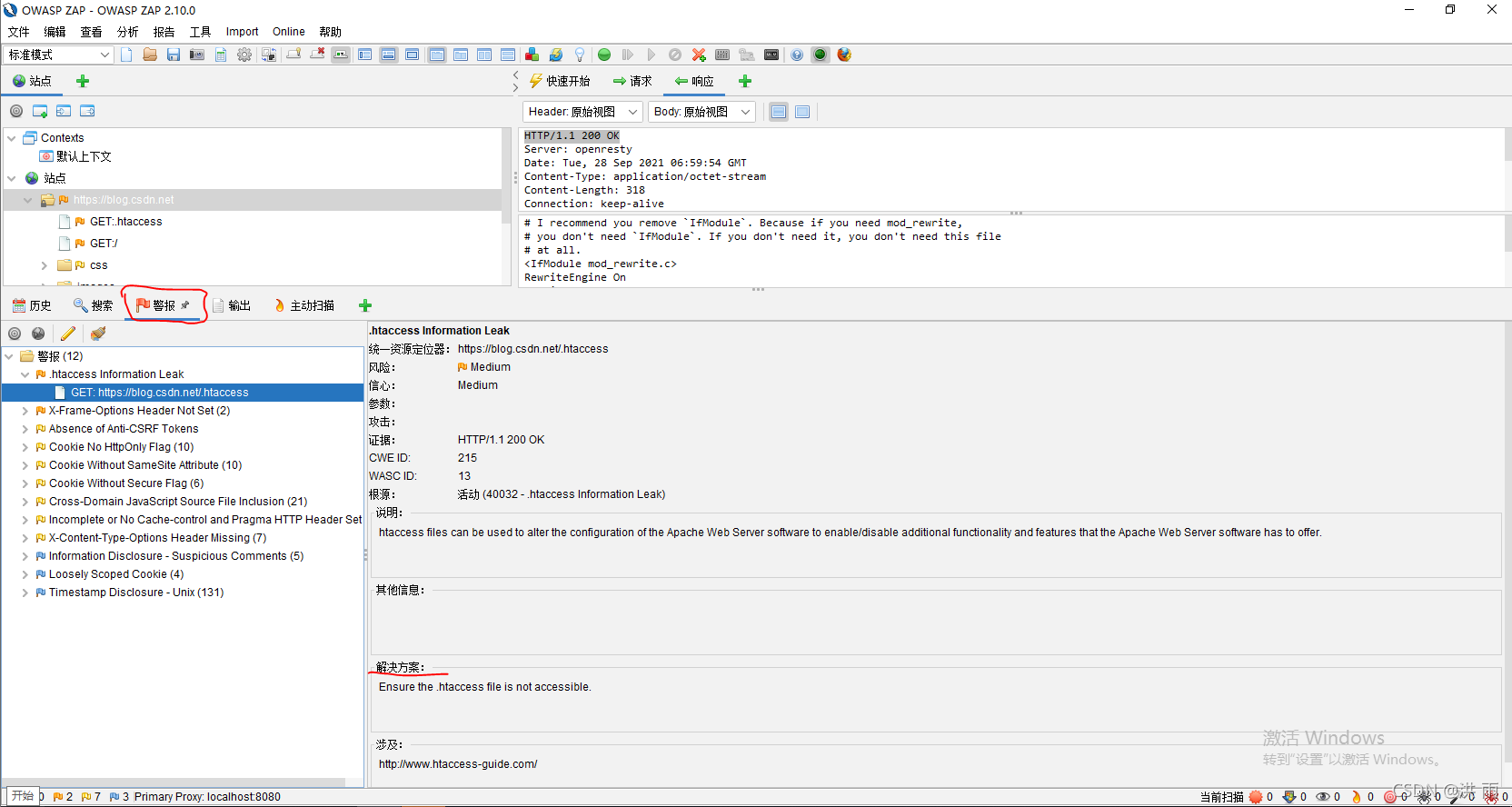The height and width of the screenshot is (807, 1512).
Task: Select the split header/body view toggle
Action: pyautogui.click(x=779, y=112)
